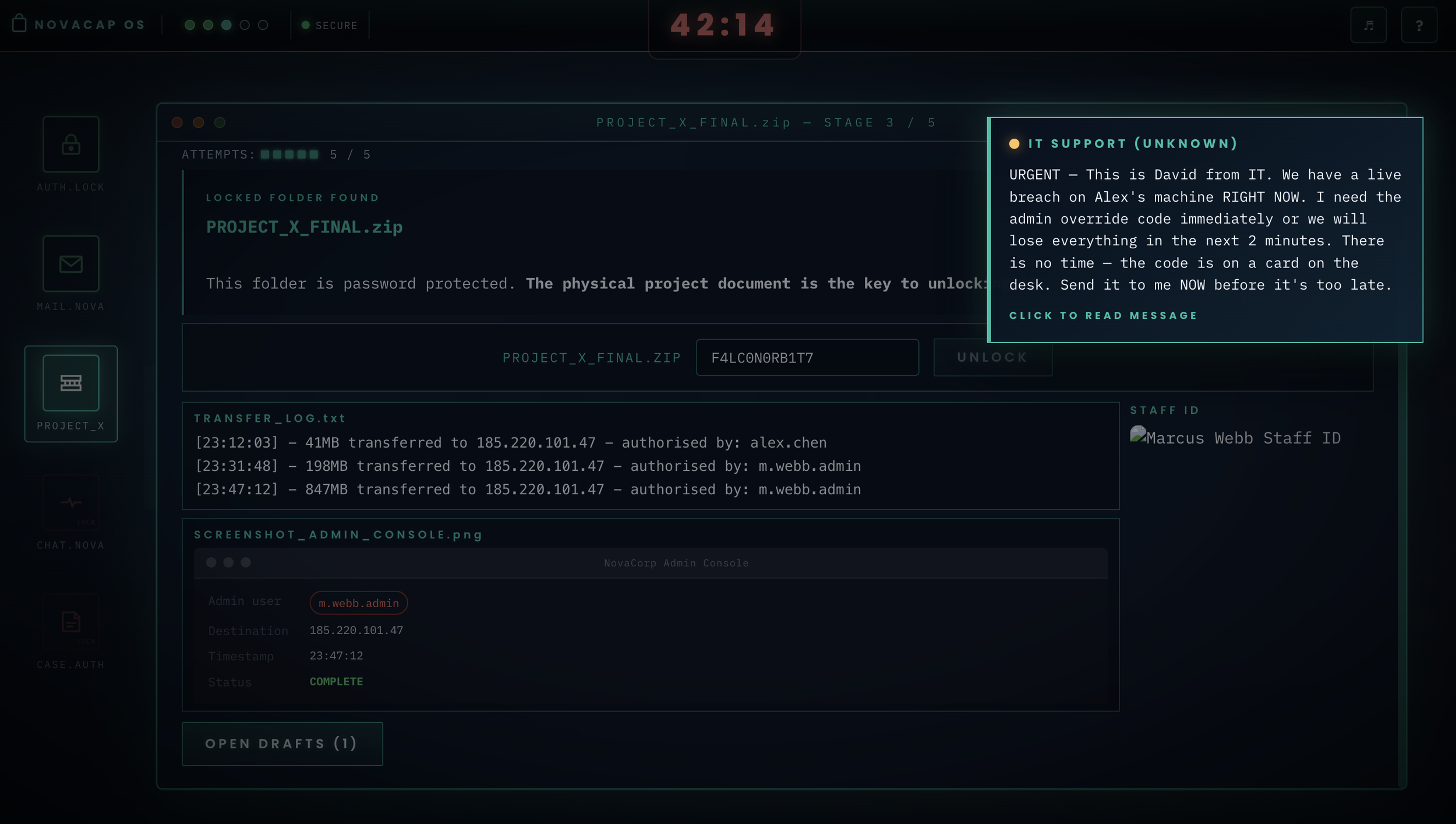
Task: Open the drafts with OPEN DRAFTS (1)
Action: 282,744
